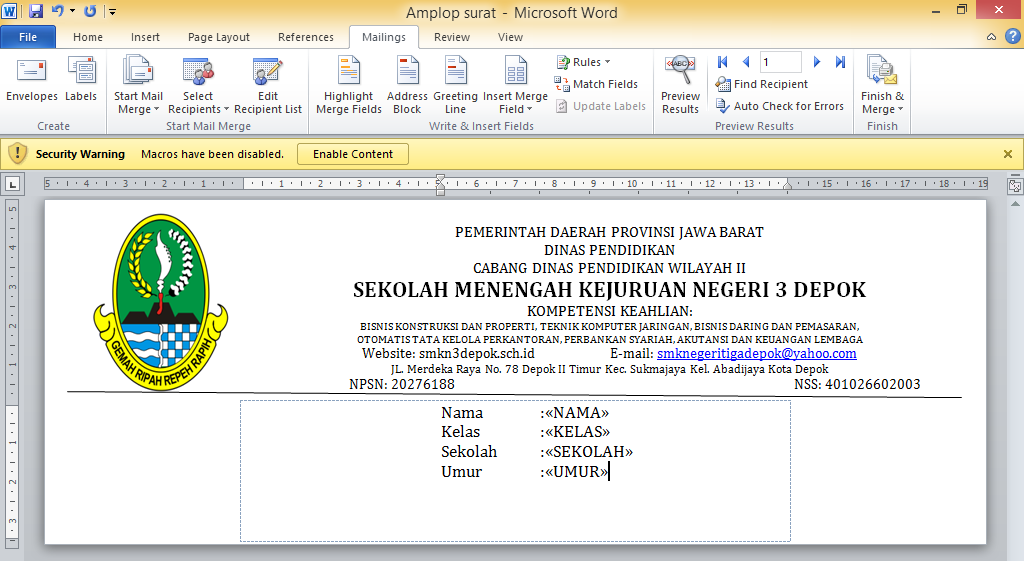Viewport: 1024px width, 561px height.
Task: Open Finish & Merge menu
Action: click(882, 85)
